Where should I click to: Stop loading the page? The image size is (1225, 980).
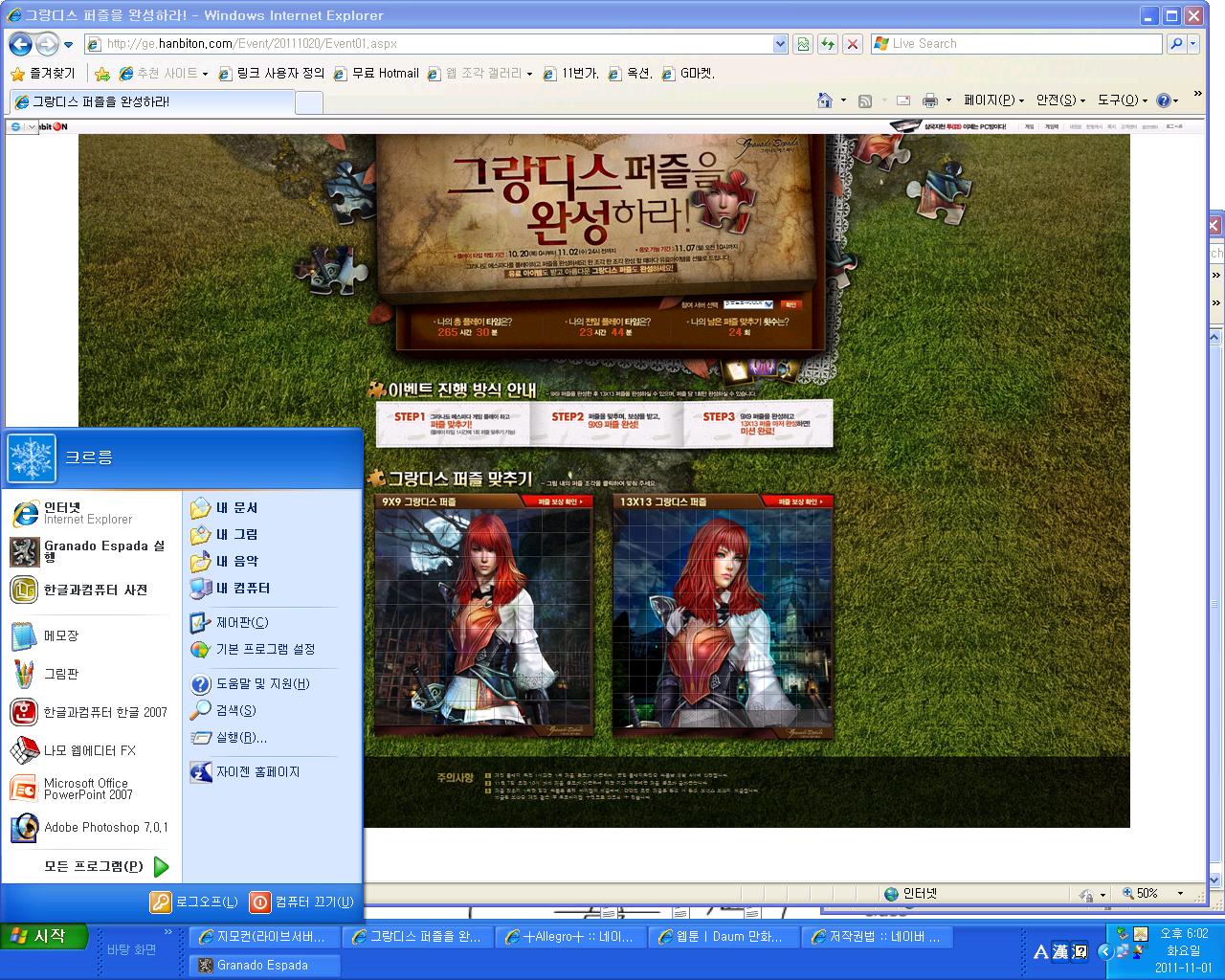click(853, 44)
